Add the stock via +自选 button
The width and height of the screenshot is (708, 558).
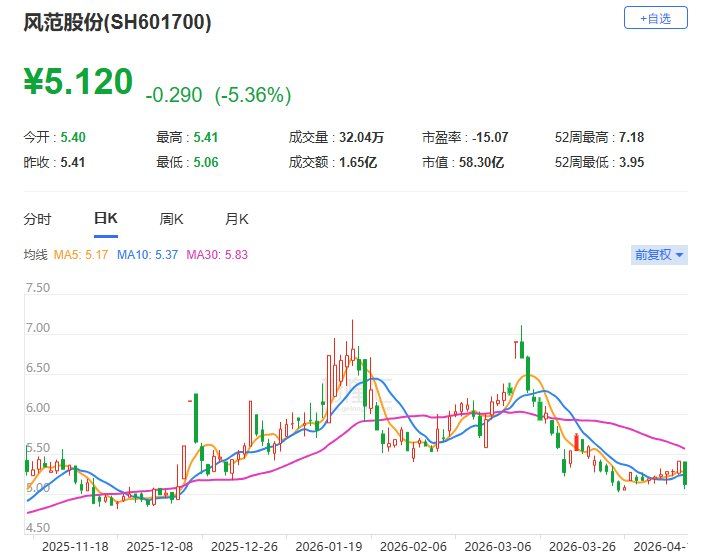[x=655, y=18]
